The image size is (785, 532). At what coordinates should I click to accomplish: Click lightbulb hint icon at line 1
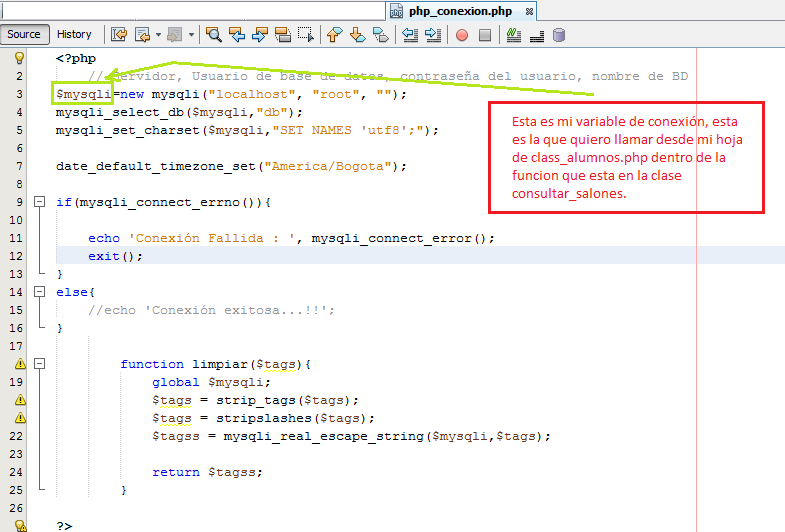pos(19,58)
